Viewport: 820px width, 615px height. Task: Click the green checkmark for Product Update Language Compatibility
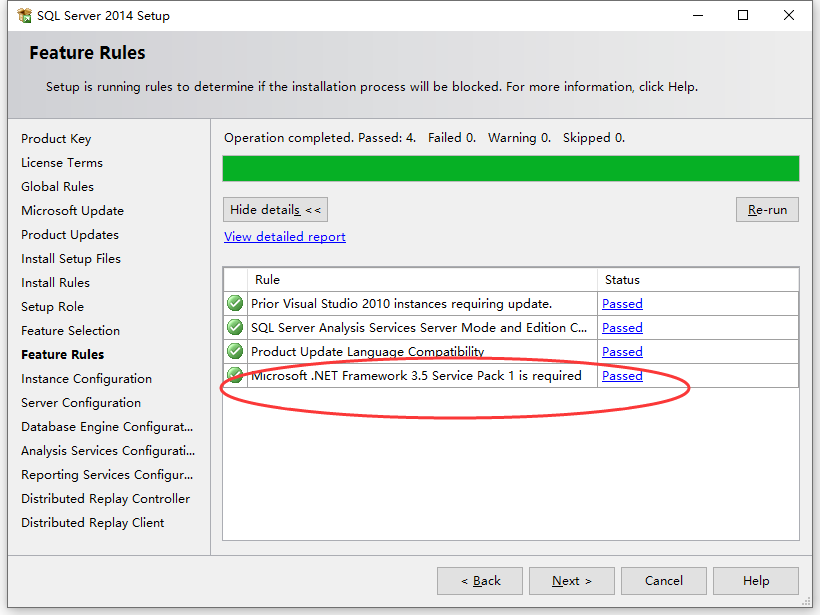pyautogui.click(x=234, y=351)
